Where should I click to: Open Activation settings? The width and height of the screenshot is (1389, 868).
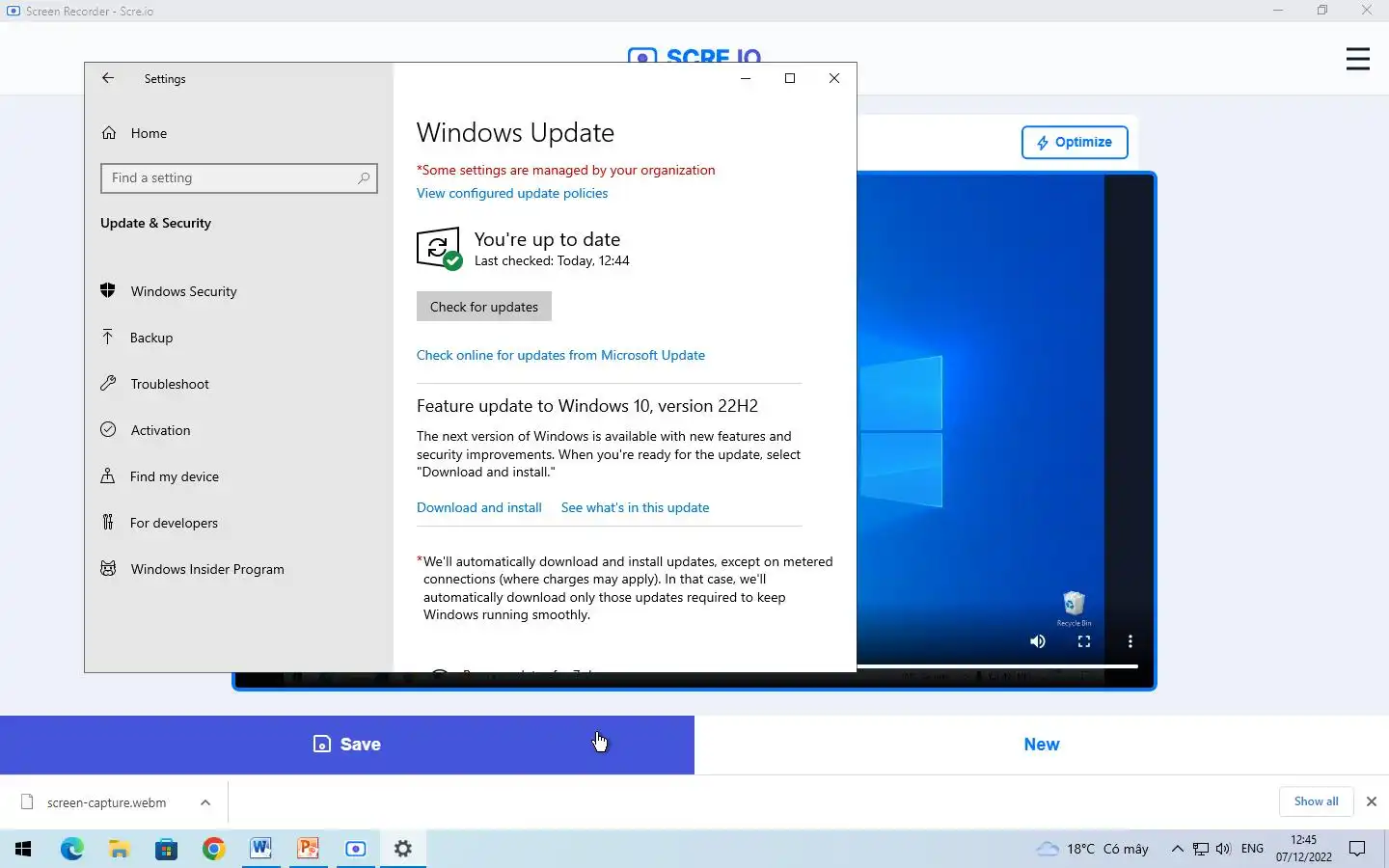click(x=160, y=430)
